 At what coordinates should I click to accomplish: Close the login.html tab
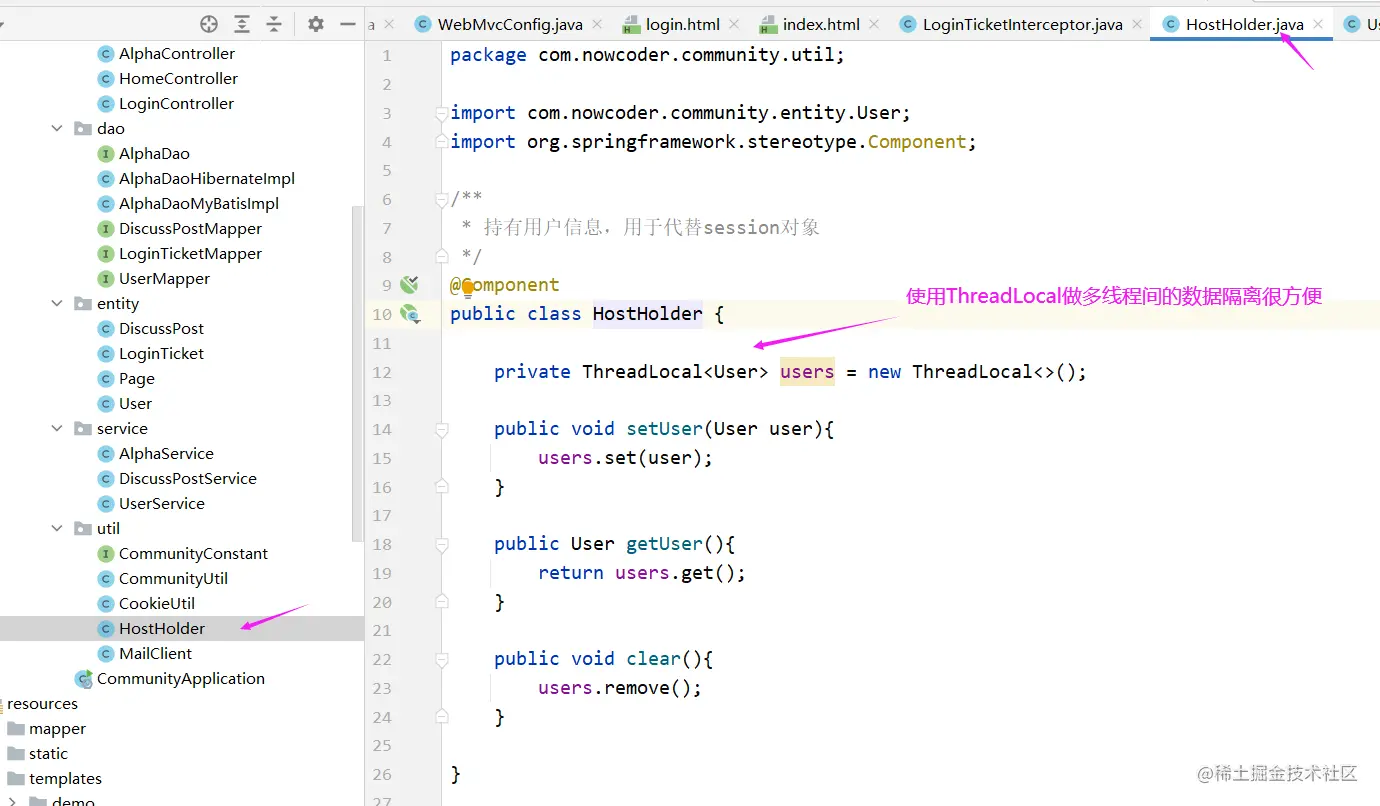click(734, 24)
